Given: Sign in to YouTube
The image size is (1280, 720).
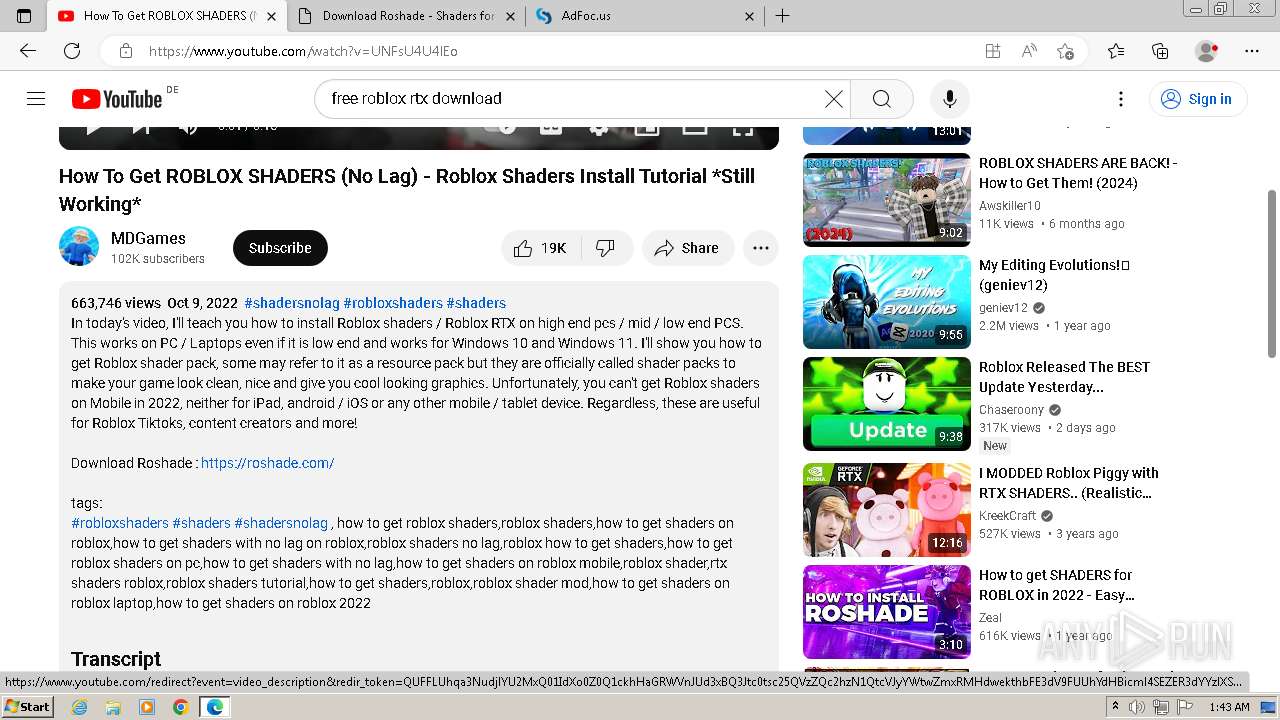Looking at the screenshot, I should click(1198, 98).
